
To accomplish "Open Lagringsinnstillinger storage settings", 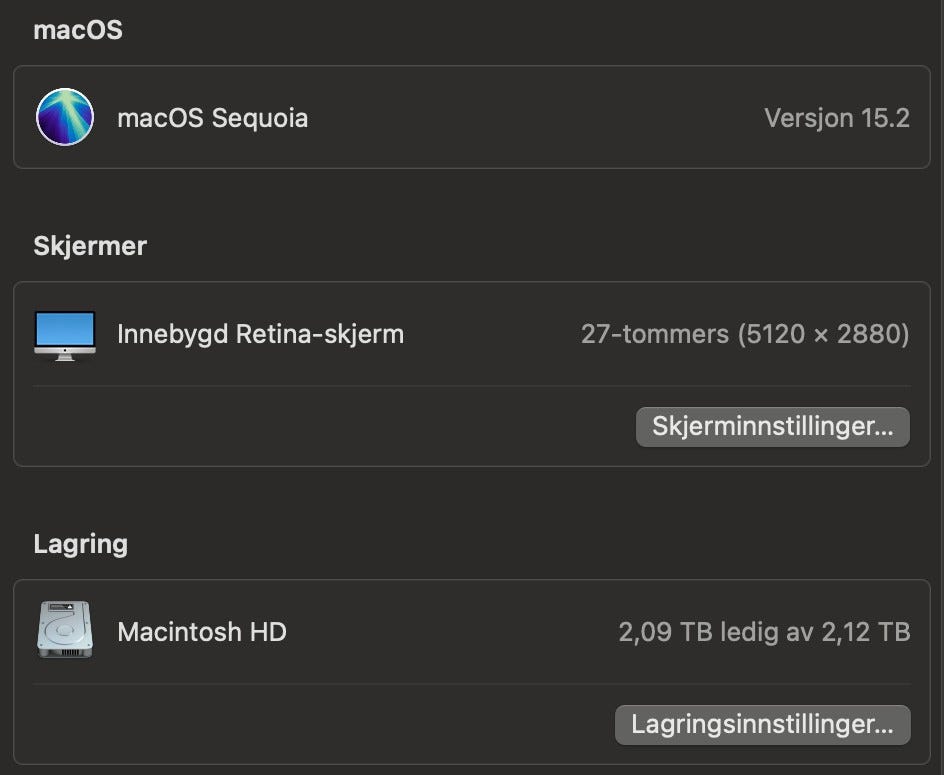I will click(x=762, y=725).
